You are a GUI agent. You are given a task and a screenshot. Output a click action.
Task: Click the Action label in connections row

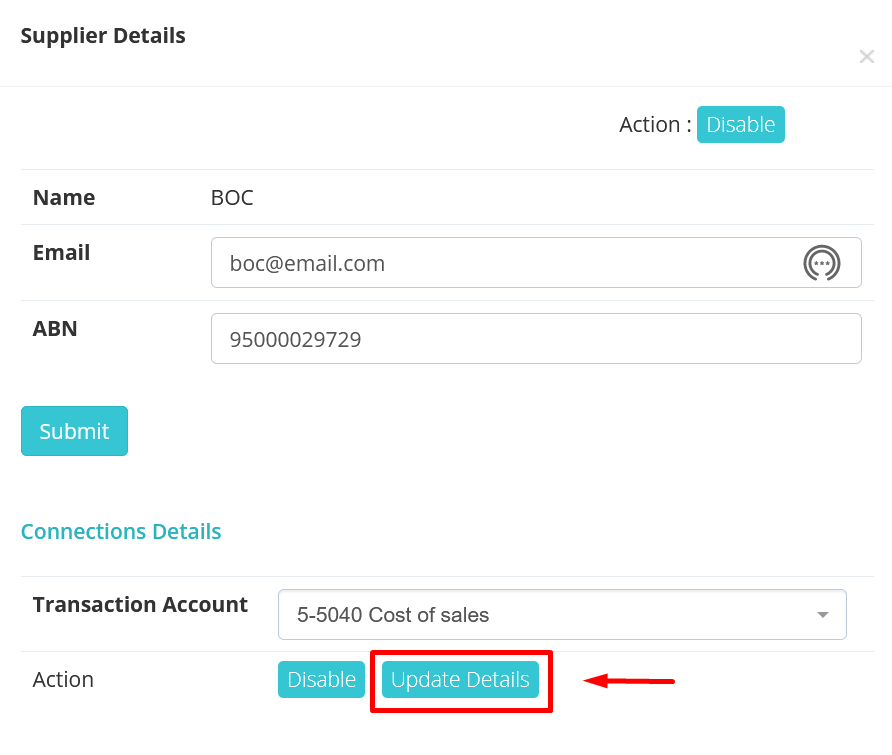[63, 680]
